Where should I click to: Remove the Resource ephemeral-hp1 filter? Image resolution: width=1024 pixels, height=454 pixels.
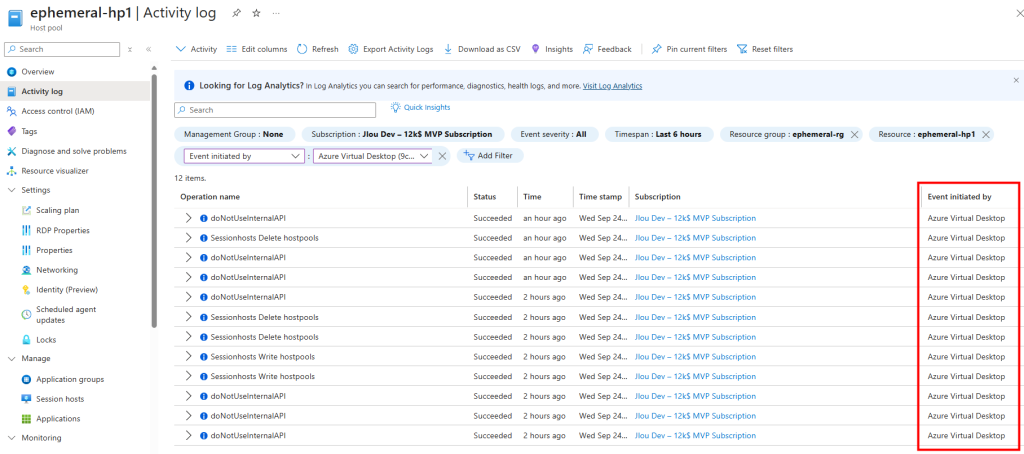point(986,134)
